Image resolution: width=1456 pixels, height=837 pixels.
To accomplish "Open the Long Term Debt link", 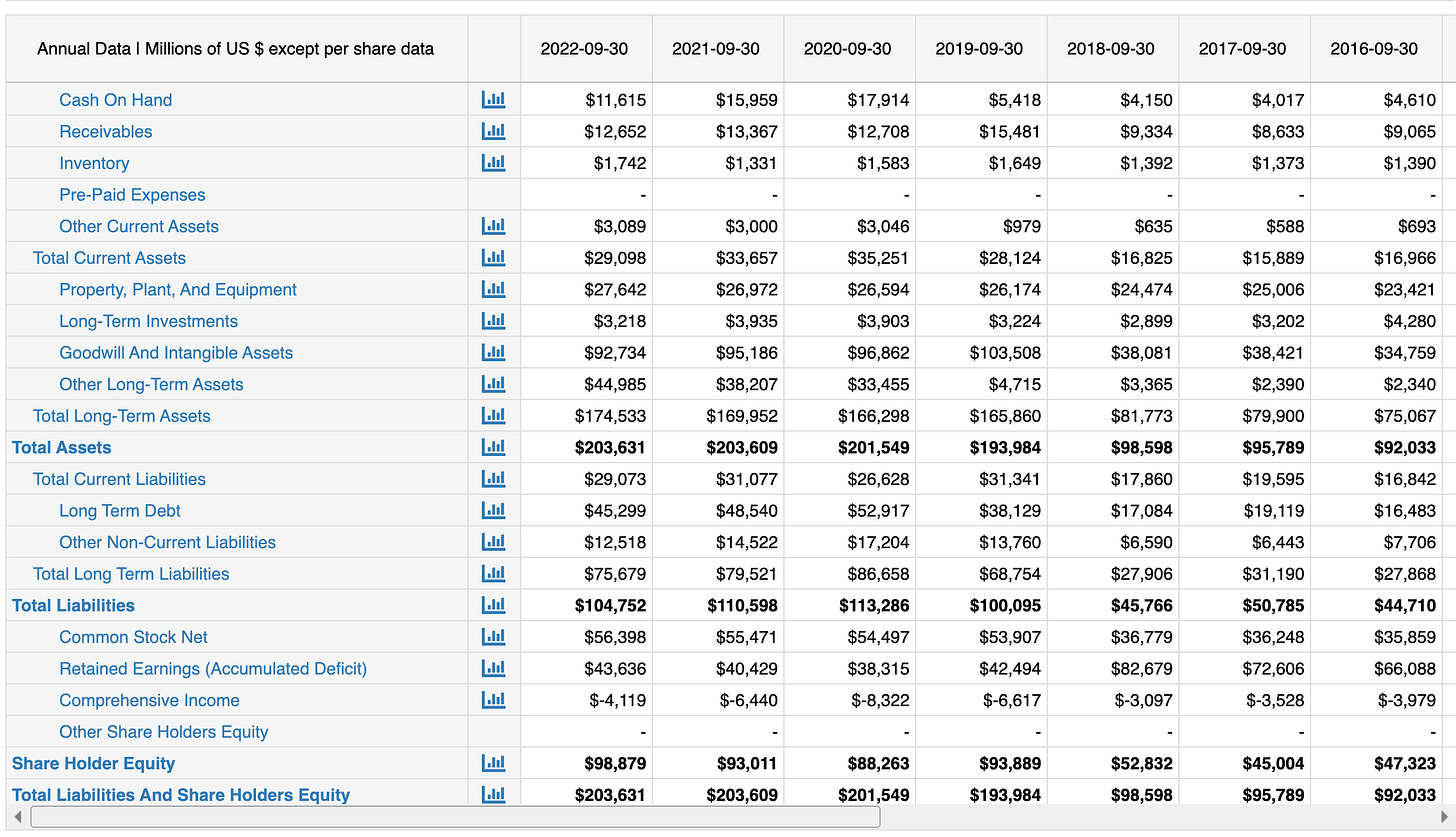I will click(x=120, y=511).
